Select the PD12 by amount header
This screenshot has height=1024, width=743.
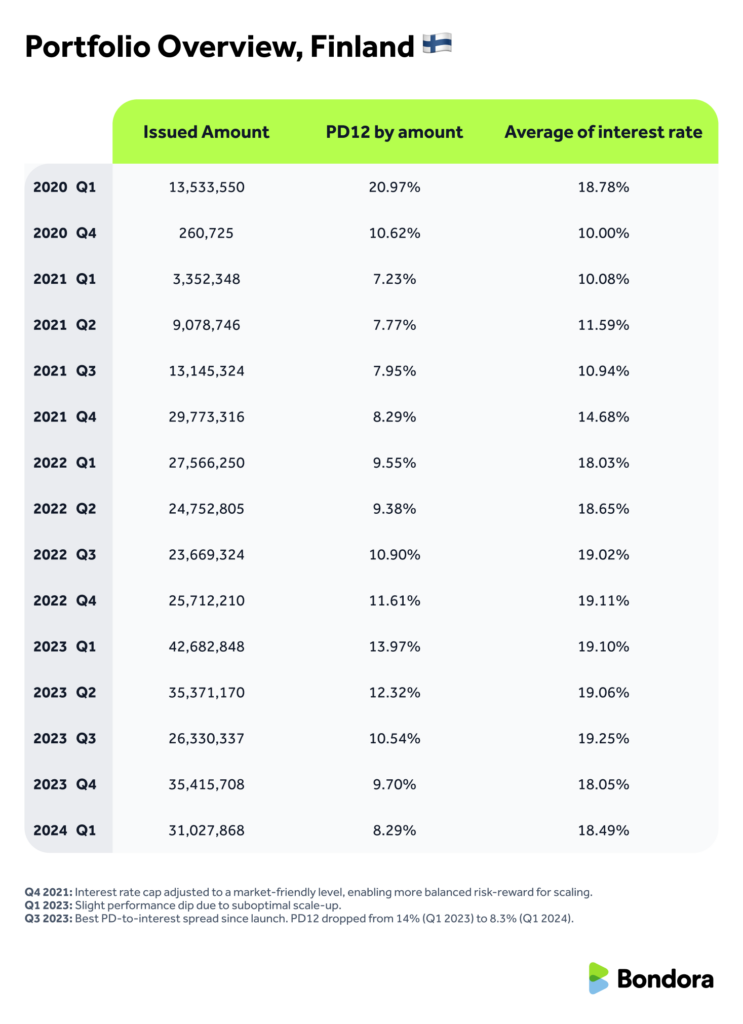394,132
